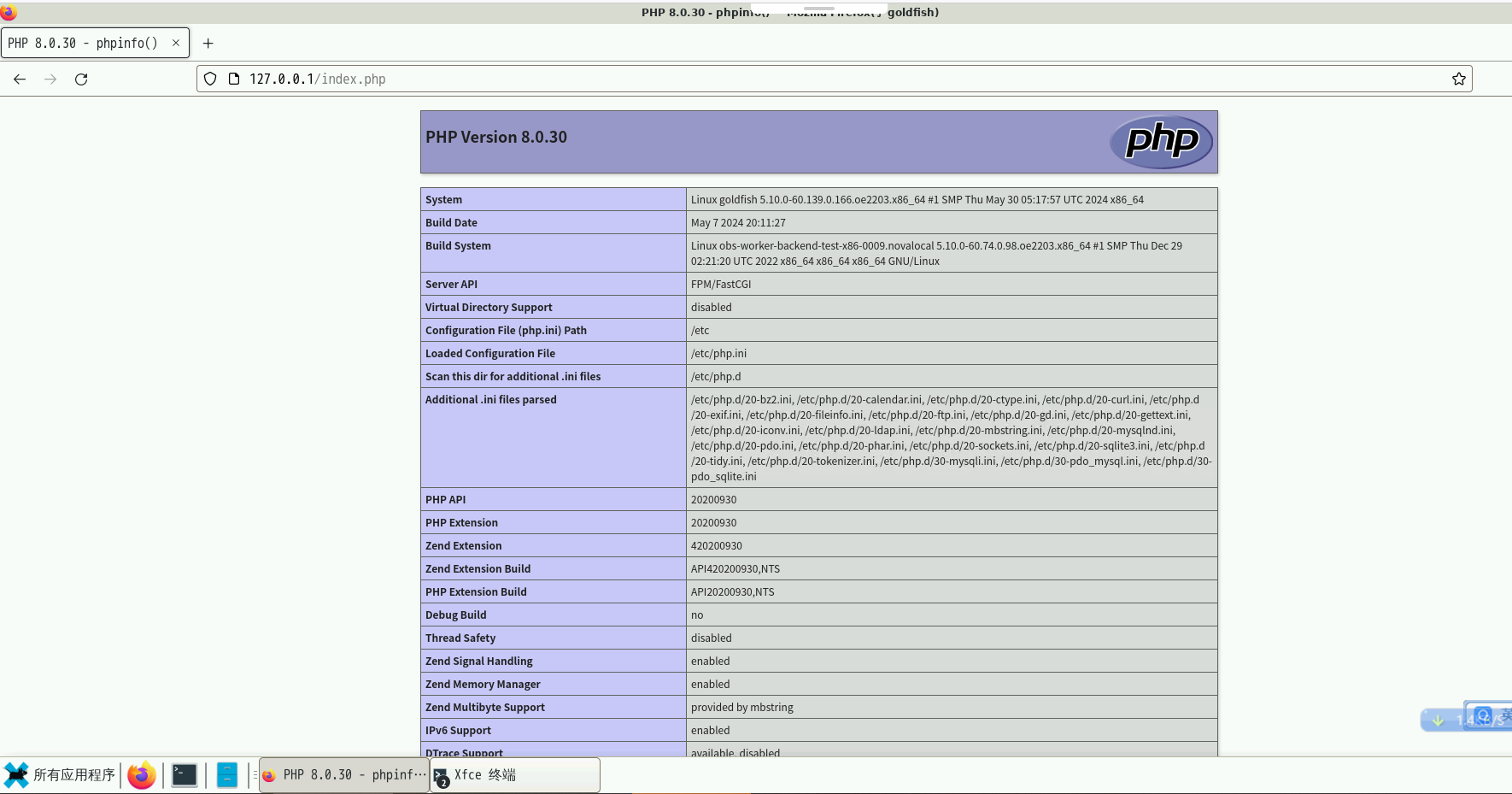Image resolution: width=1512 pixels, height=794 pixels.
Task: Select the Build Date label
Action: click(451, 223)
